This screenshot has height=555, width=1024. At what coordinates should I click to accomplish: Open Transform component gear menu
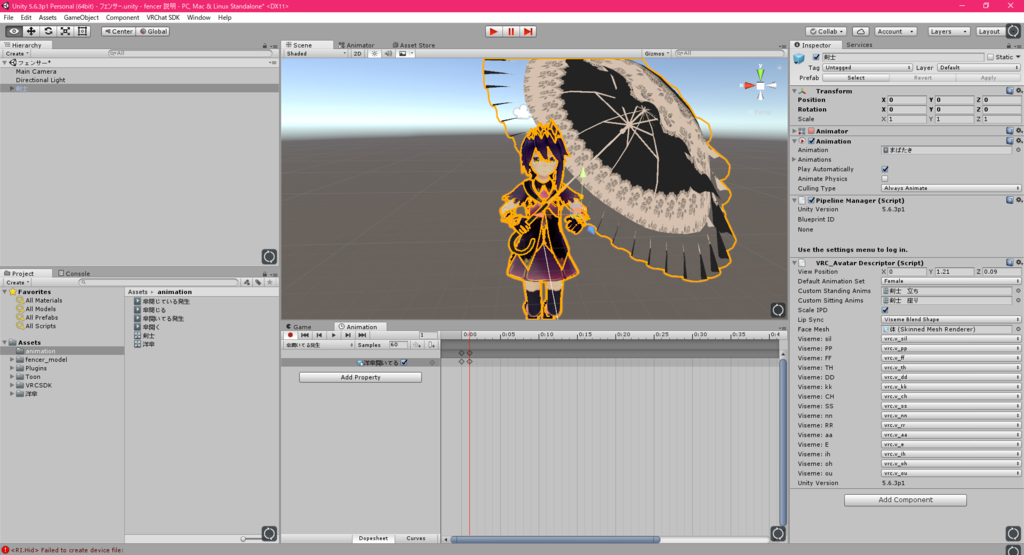point(1019,91)
